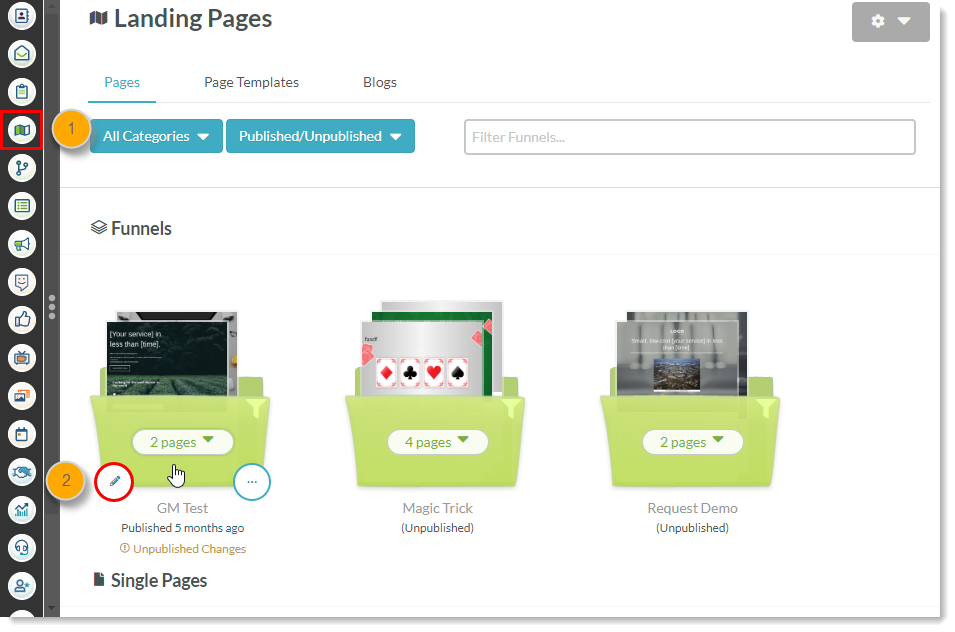This screenshot has width=955, height=632.
Task: Click the Request Demo funnel name
Action: click(692, 508)
